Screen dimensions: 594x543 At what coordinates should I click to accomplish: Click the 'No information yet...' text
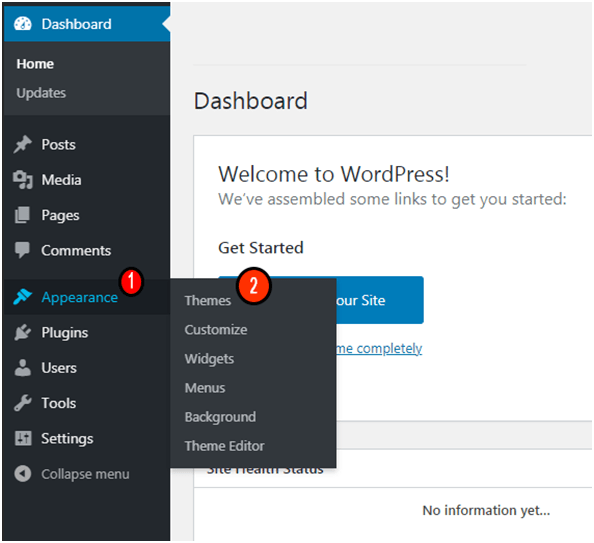point(486,510)
